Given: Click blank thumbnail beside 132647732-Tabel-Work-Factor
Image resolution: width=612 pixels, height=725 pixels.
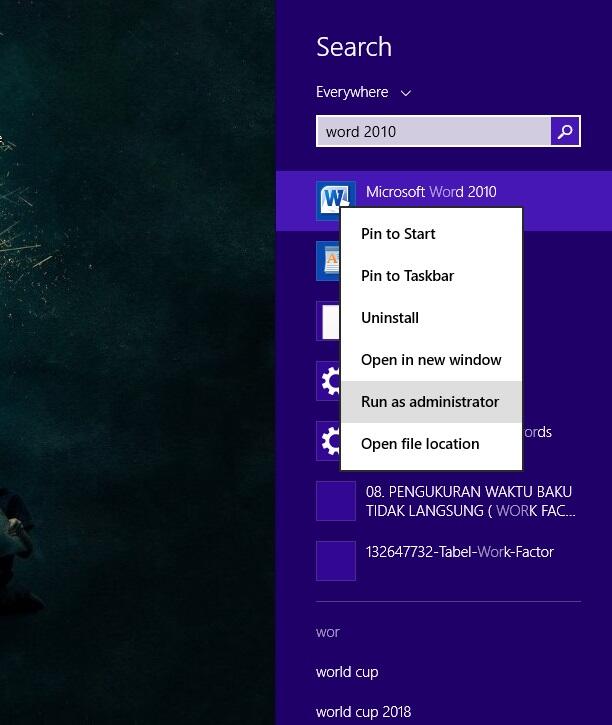Looking at the screenshot, I should tap(336, 560).
